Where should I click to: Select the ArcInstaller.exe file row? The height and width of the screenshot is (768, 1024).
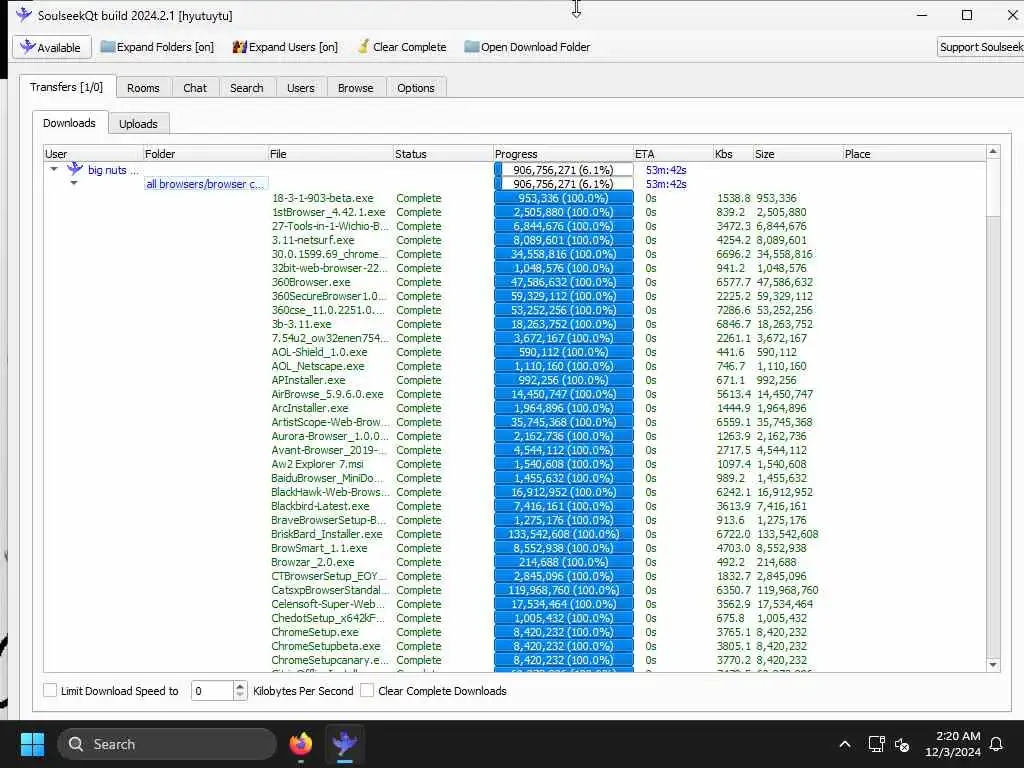point(515,408)
